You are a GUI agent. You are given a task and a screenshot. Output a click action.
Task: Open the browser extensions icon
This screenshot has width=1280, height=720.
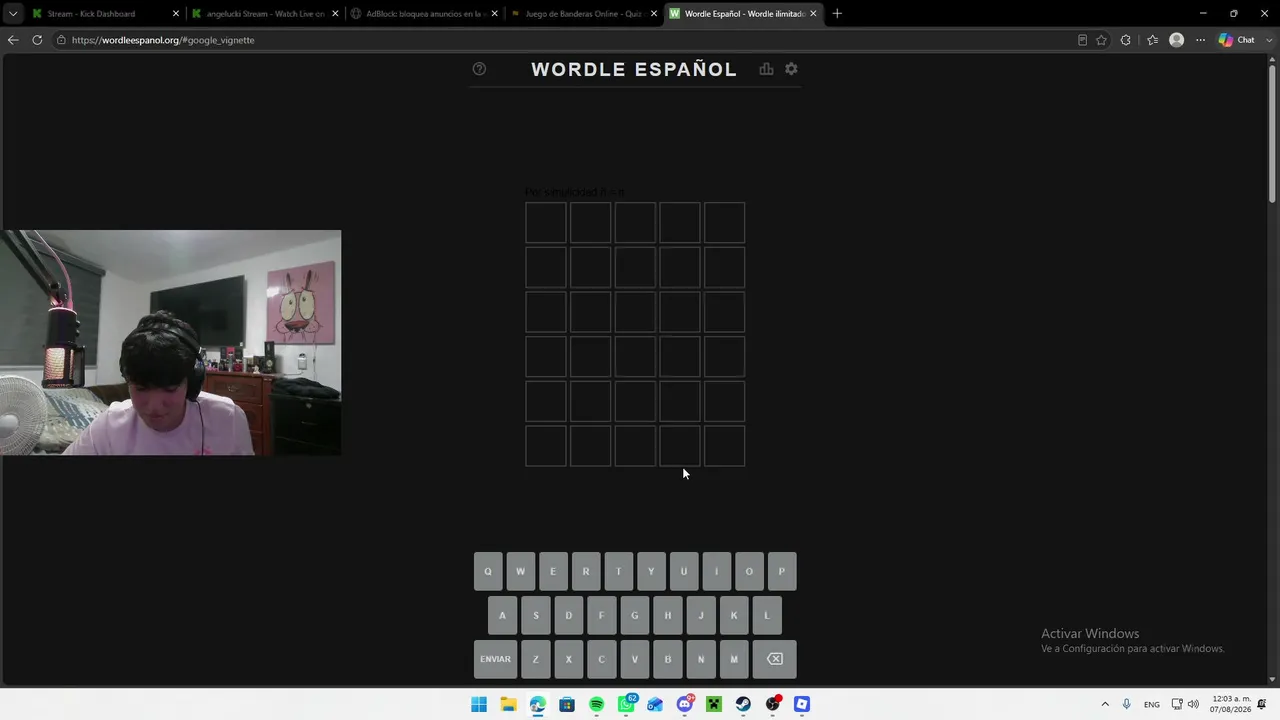pos(1126,40)
